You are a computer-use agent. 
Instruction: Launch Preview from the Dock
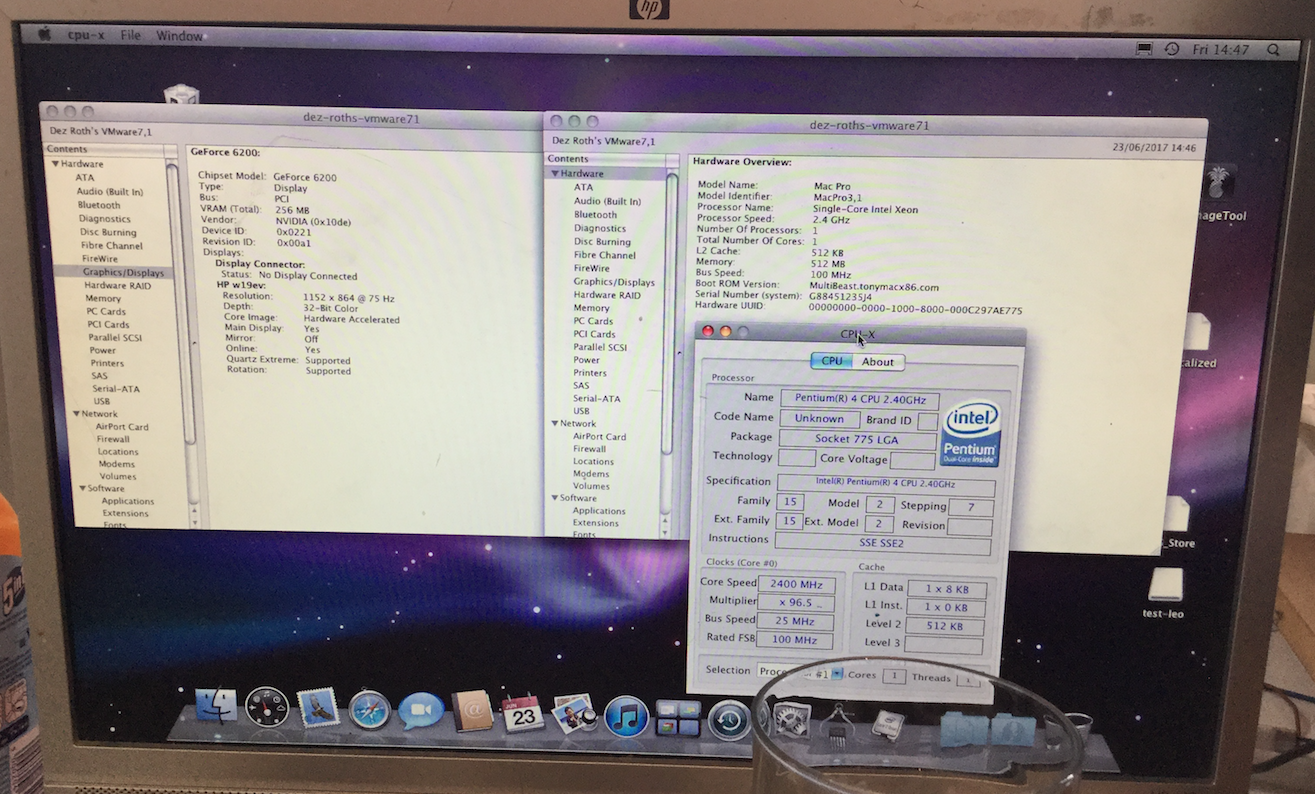tap(575, 714)
